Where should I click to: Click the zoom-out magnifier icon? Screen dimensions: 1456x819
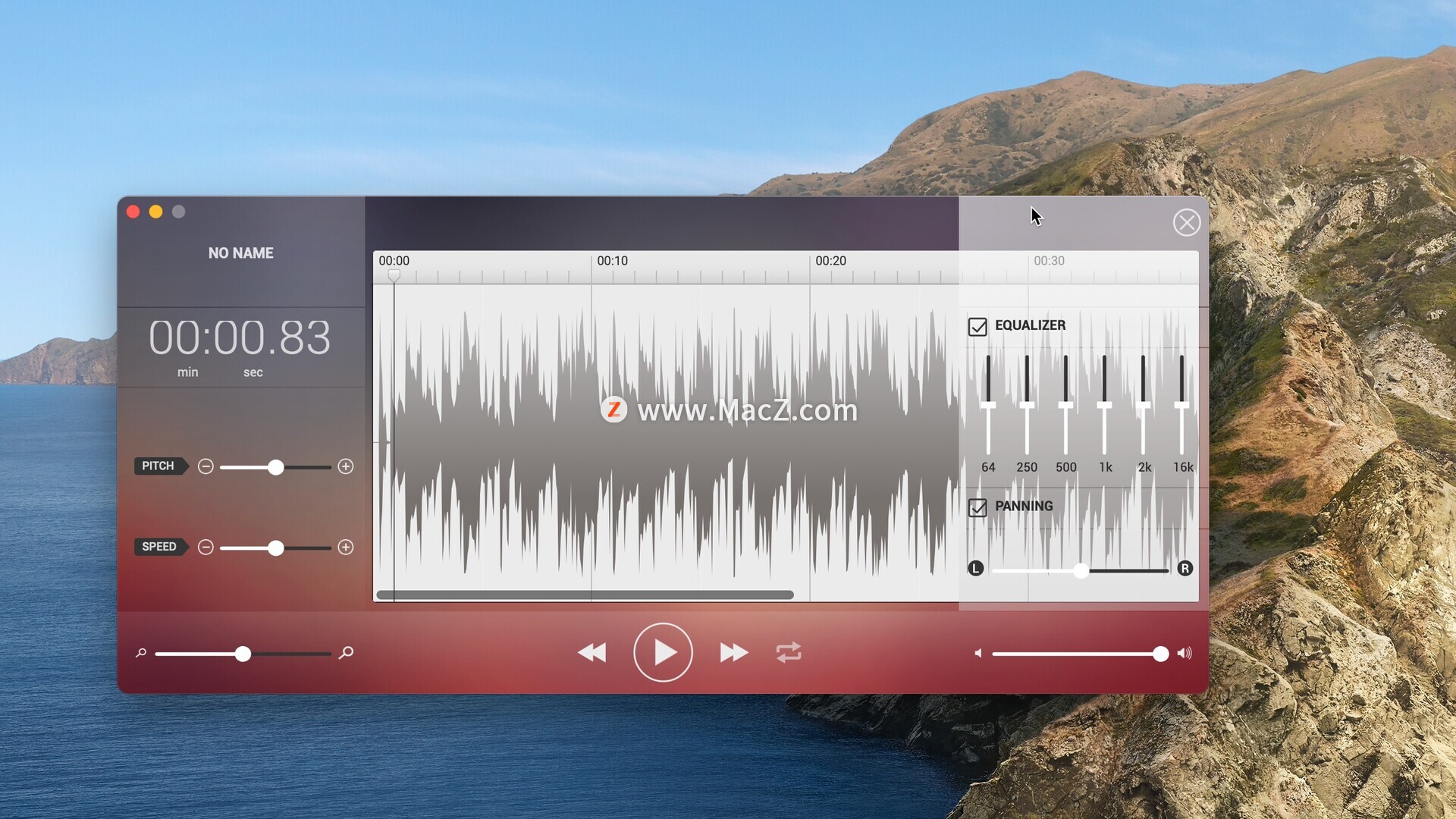(140, 653)
